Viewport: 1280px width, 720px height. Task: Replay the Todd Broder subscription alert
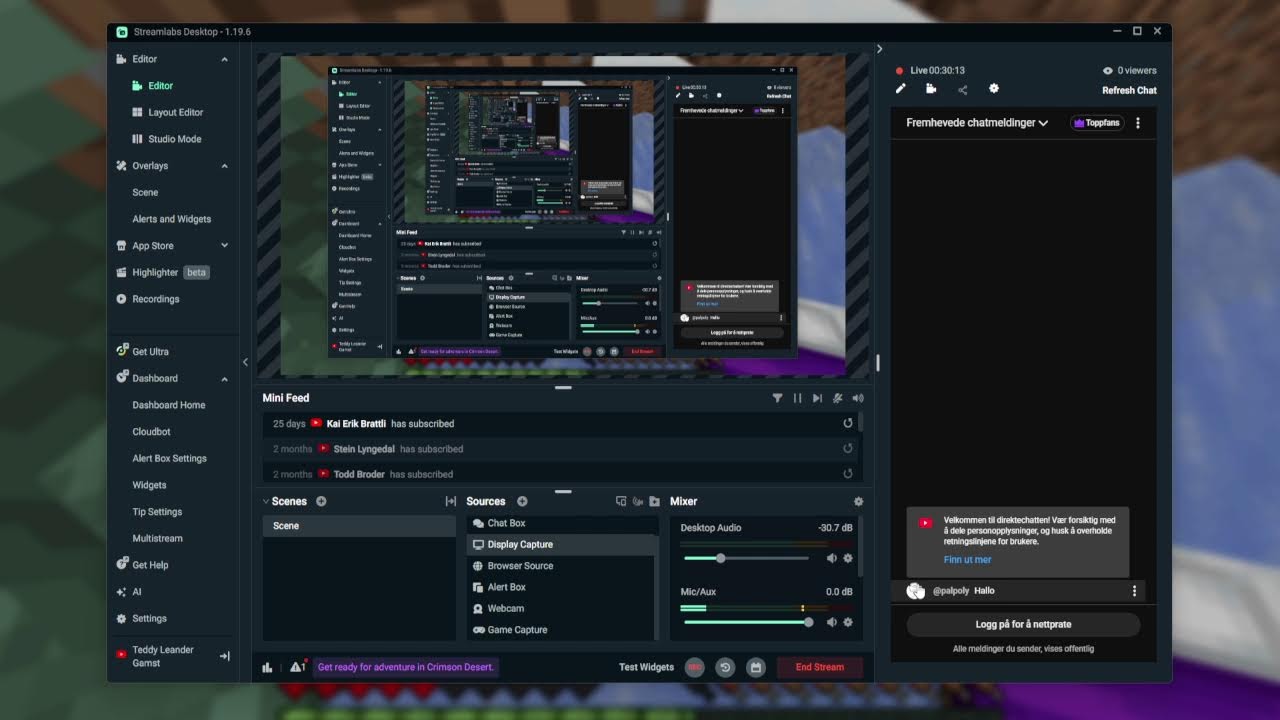tap(848, 474)
